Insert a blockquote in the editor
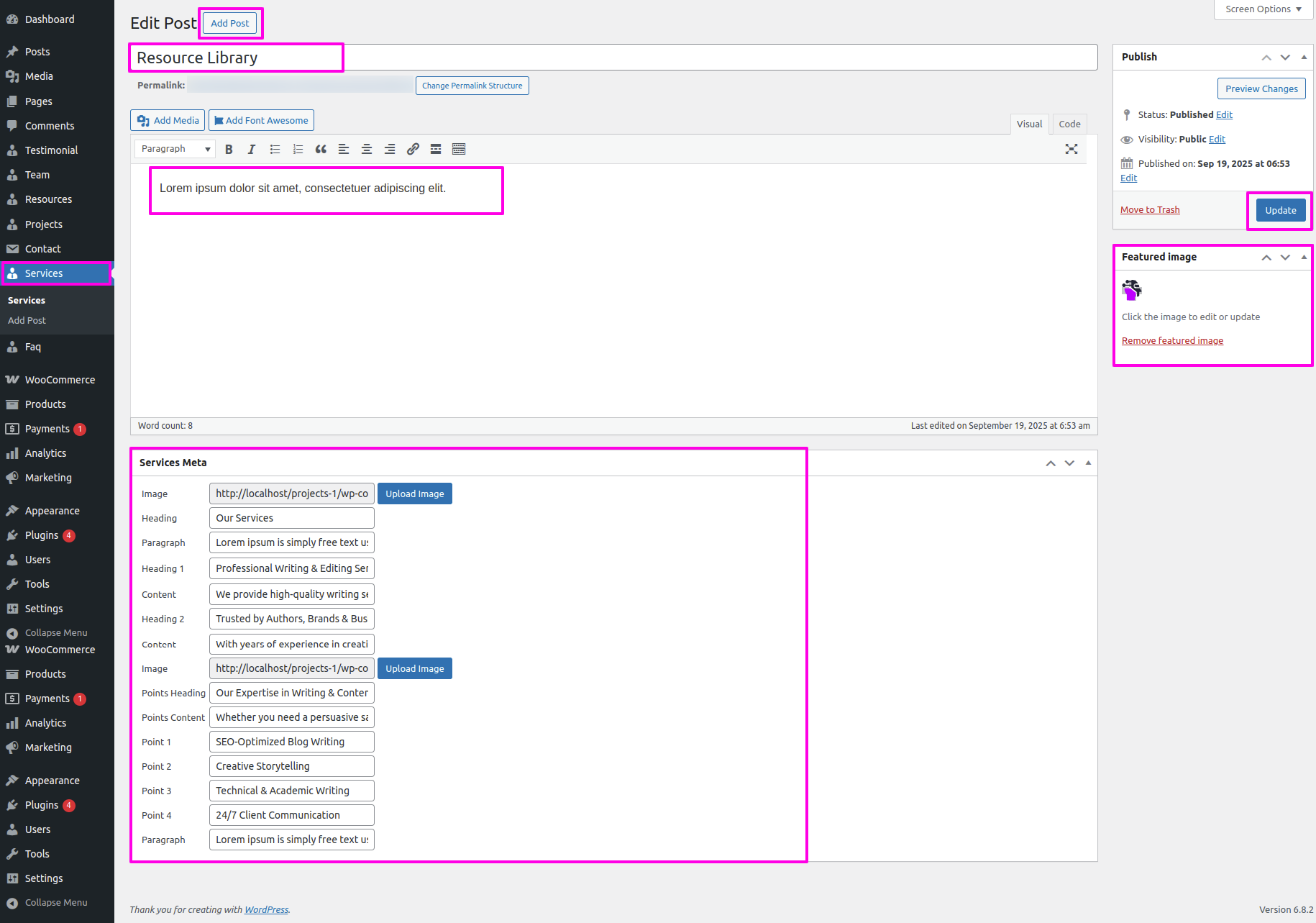This screenshot has height=923, width=1316. click(x=321, y=149)
